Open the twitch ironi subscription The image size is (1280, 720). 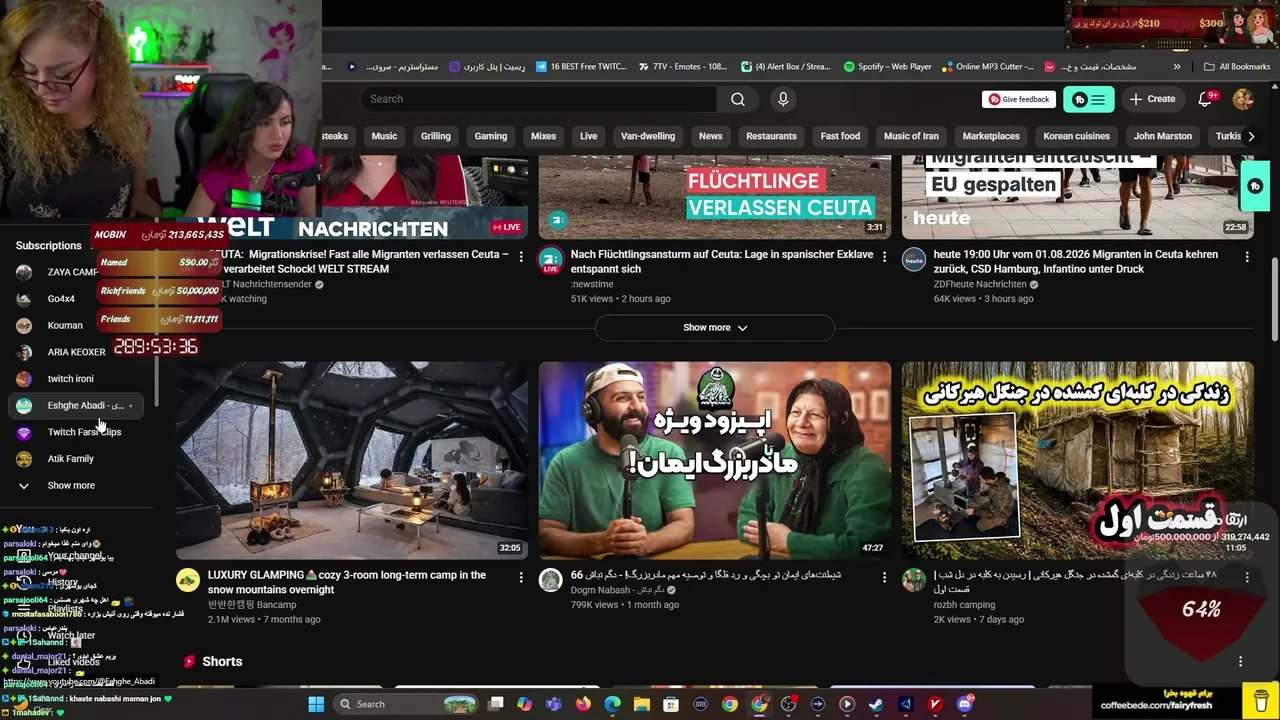tap(75, 379)
